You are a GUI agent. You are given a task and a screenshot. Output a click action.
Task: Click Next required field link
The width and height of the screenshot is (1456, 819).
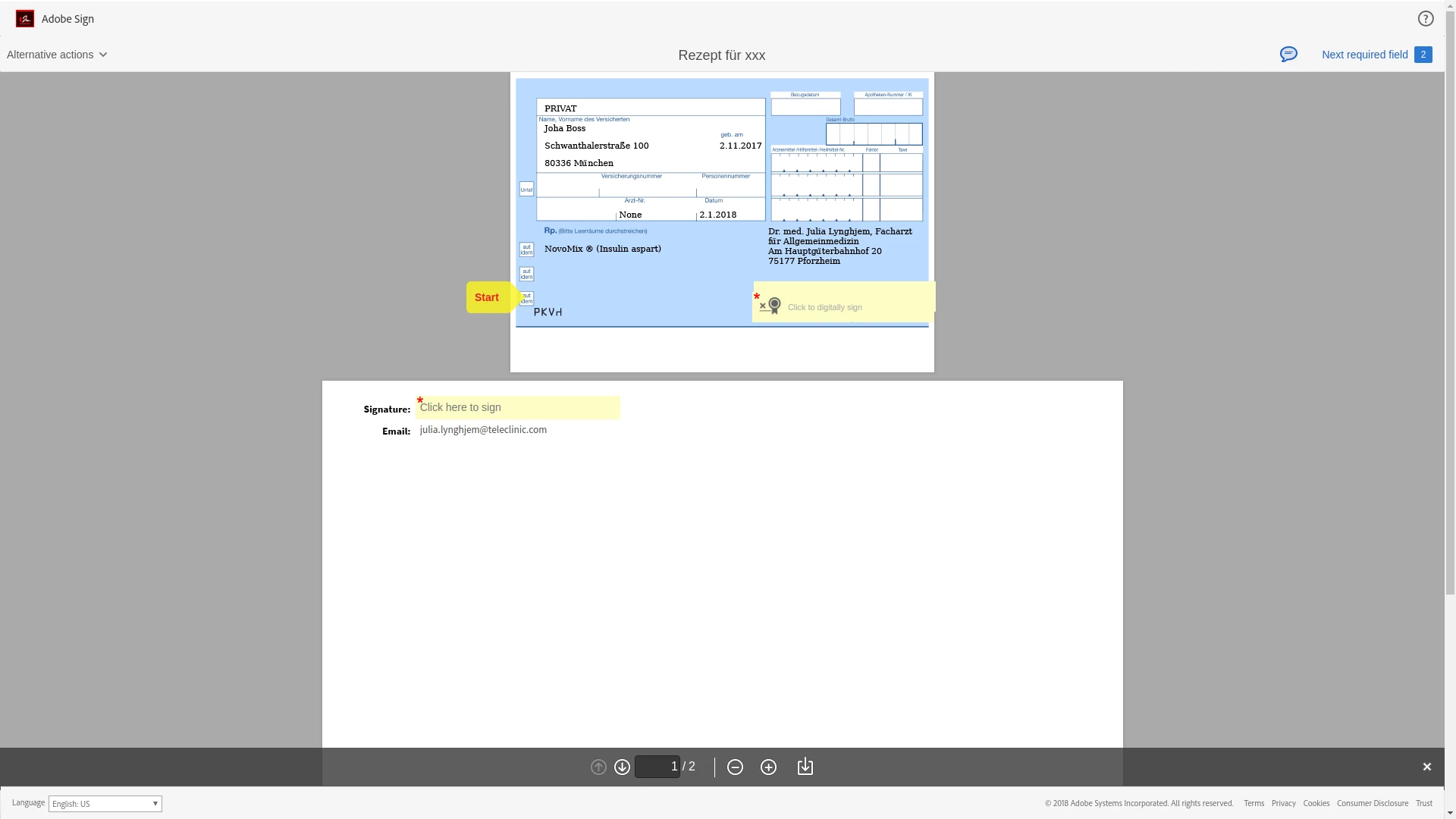1364,55
